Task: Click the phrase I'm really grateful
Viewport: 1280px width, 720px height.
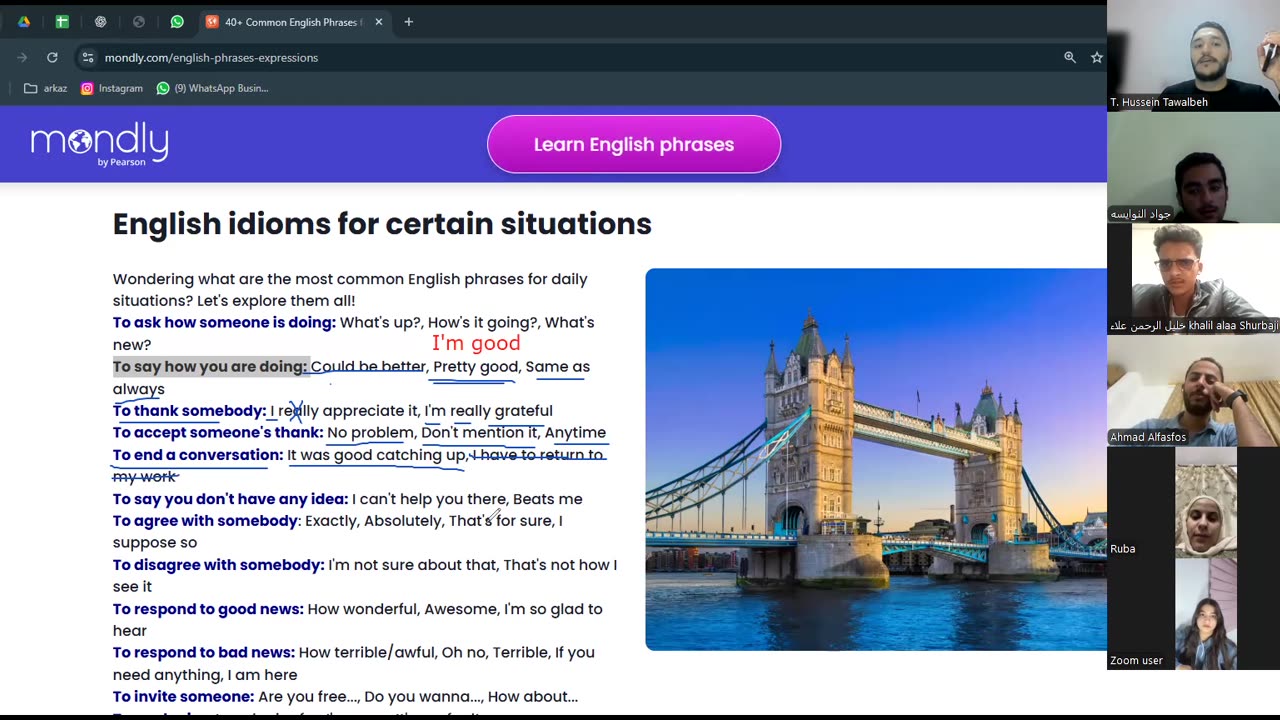Action: pos(488,410)
